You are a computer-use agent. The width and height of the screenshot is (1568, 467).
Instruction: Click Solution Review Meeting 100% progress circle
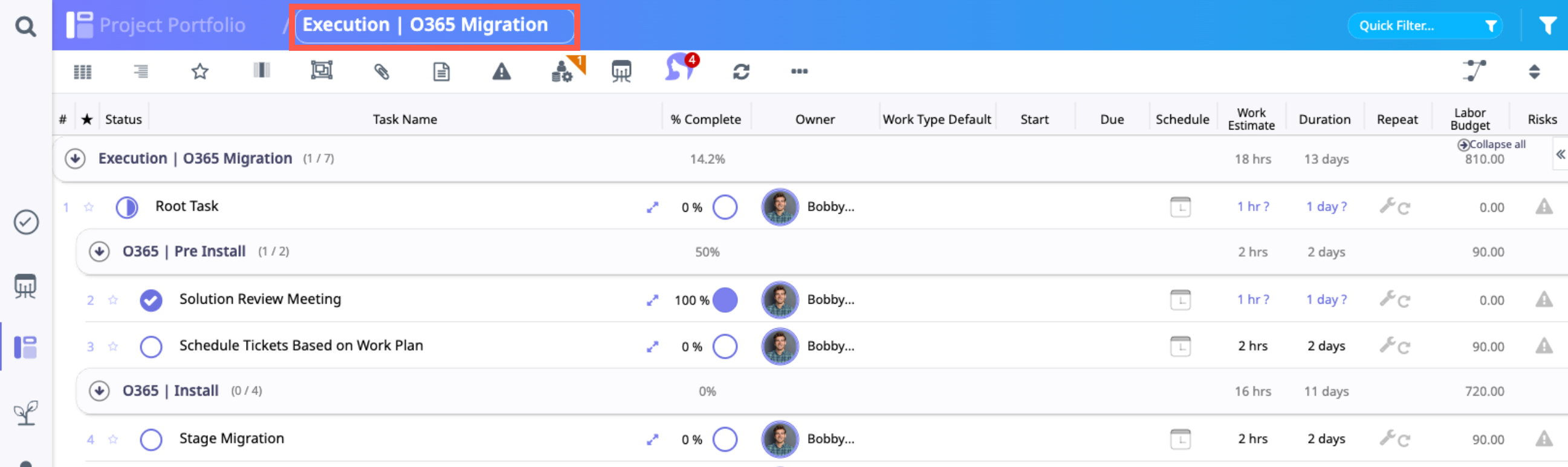pyautogui.click(x=725, y=300)
